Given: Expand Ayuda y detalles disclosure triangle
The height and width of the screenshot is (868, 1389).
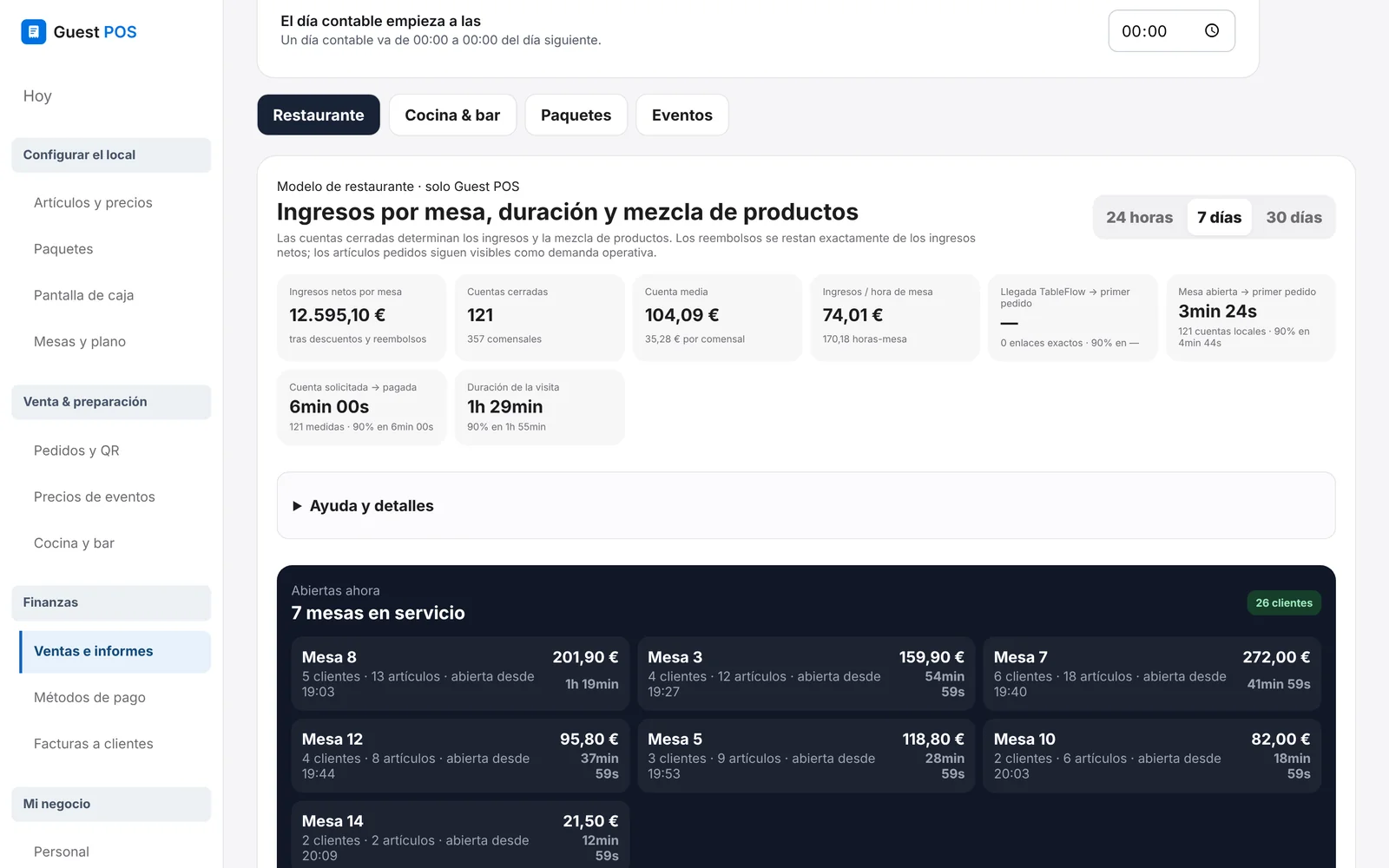Looking at the screenshot, I should pyautogui.click(x=297, y=506).
